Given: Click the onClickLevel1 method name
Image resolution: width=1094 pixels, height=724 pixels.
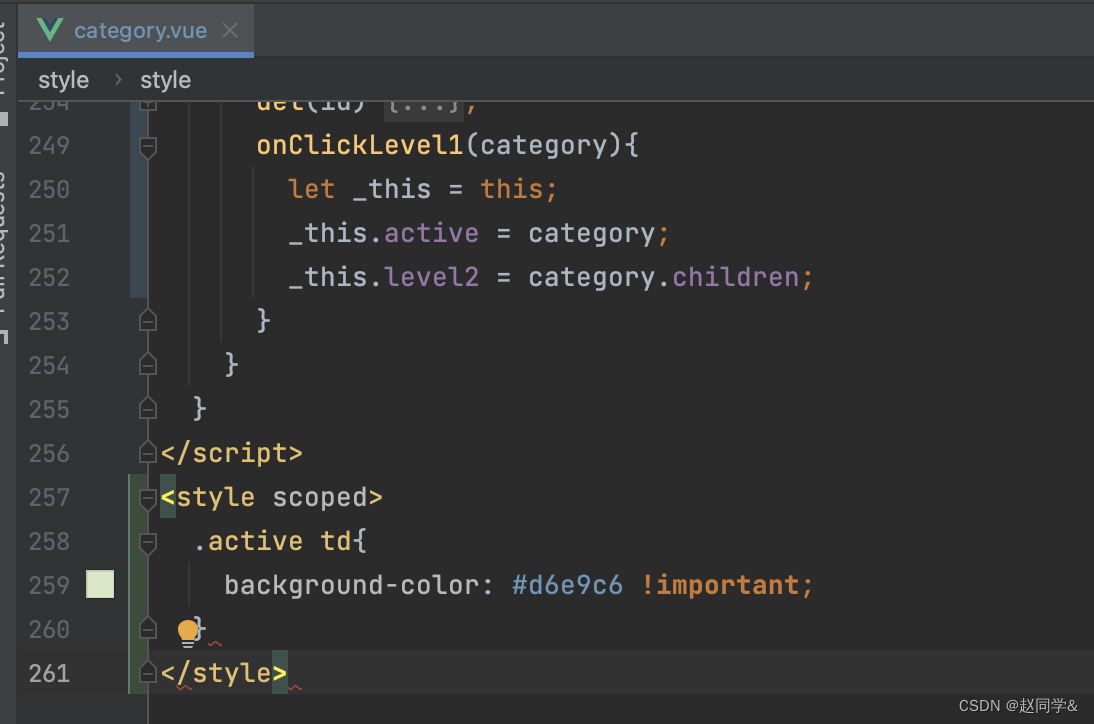Looking at the screenshot, I should (360, 145).
